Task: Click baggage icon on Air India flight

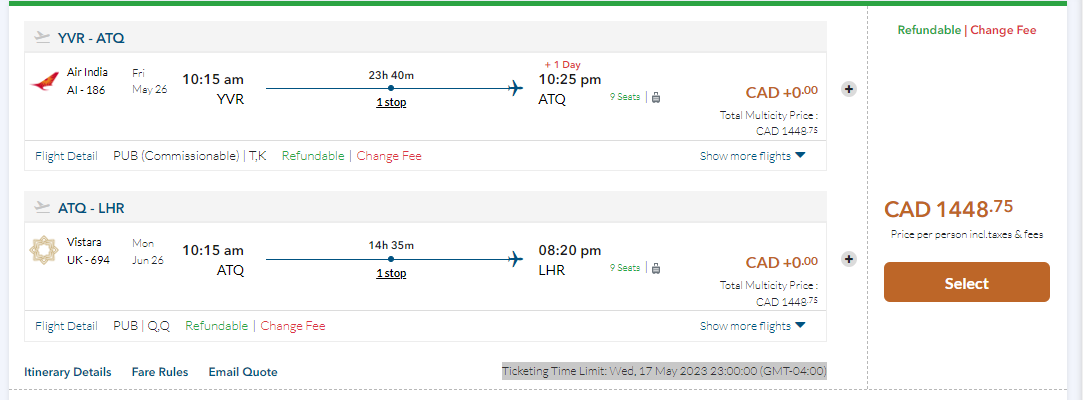Action: click(656, 98)
